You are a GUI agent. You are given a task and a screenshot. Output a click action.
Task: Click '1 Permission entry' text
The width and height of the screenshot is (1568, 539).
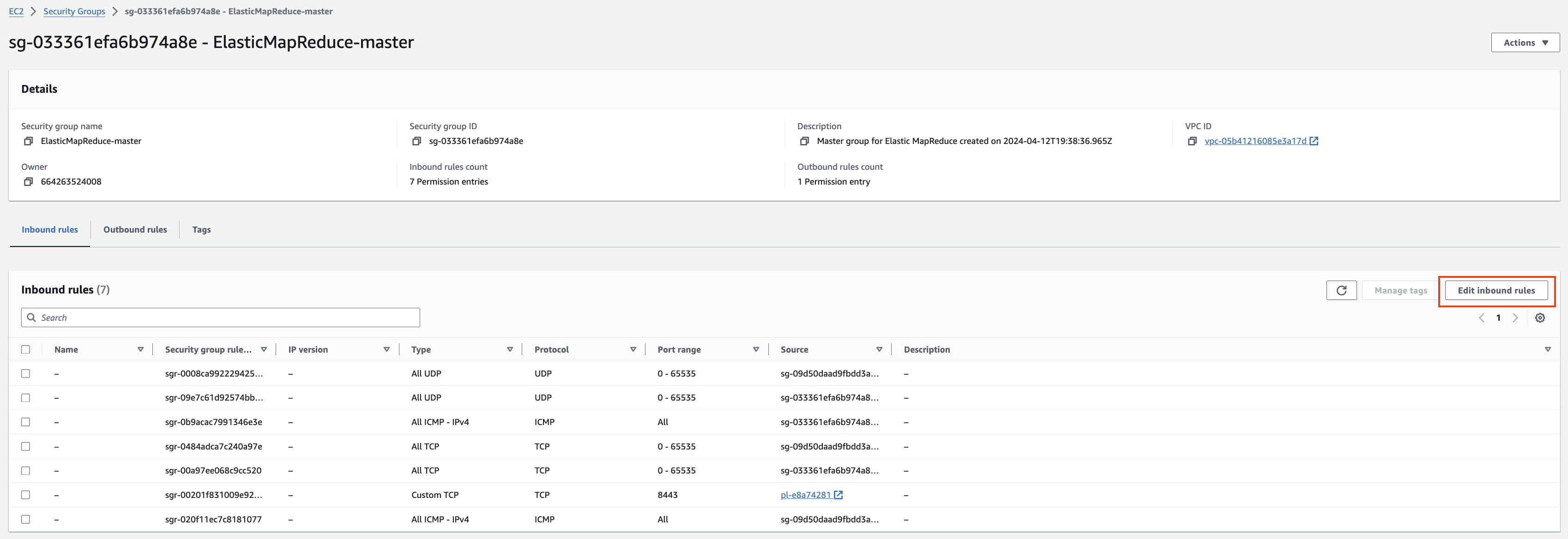(833, 182)
